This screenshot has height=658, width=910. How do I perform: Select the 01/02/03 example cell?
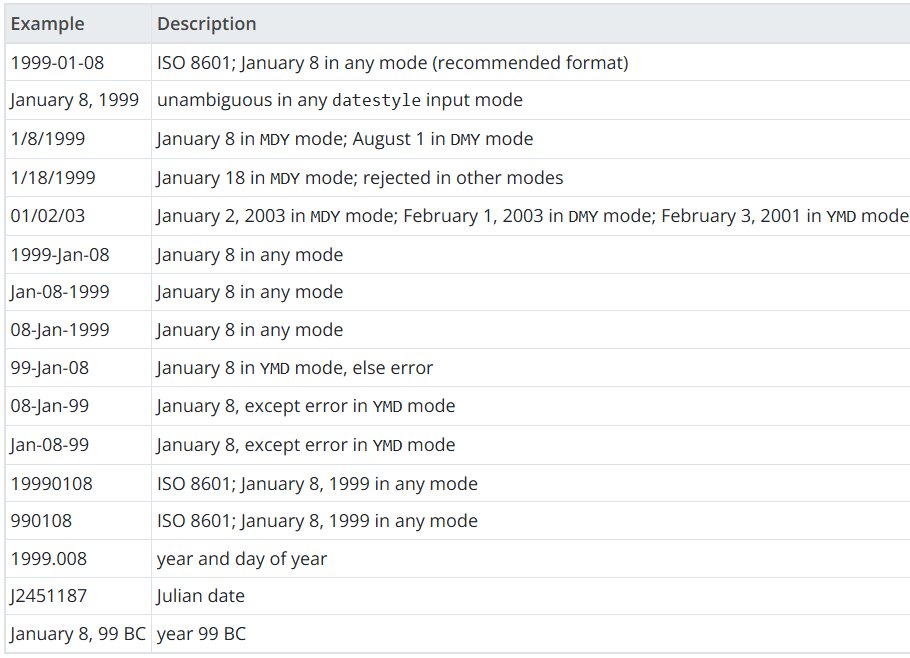point(48,216)
